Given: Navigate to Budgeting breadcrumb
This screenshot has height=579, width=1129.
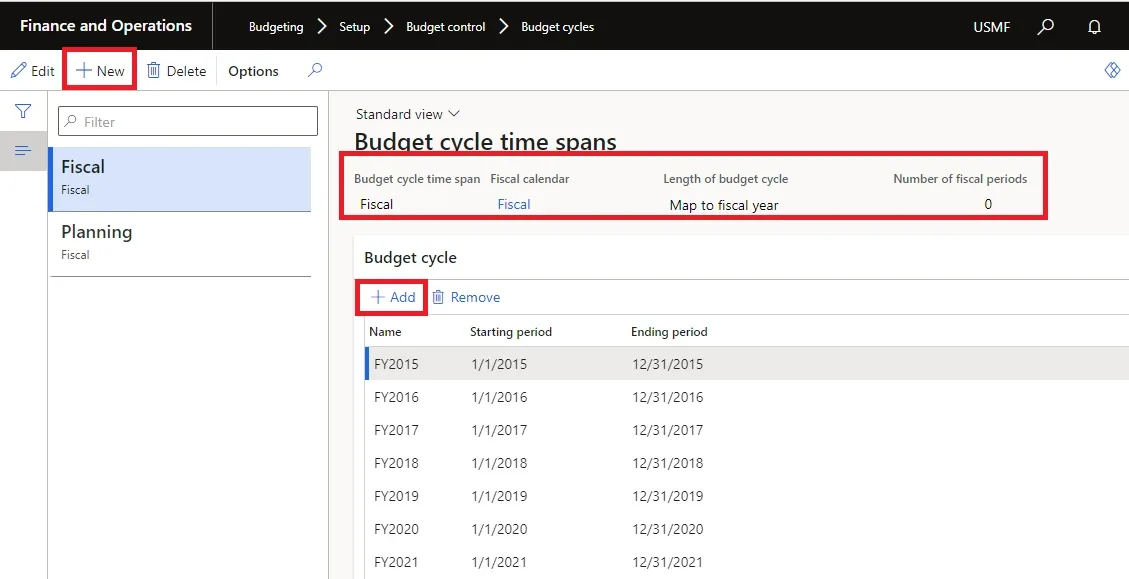Looking at the screenshot, I should point(276,27).
